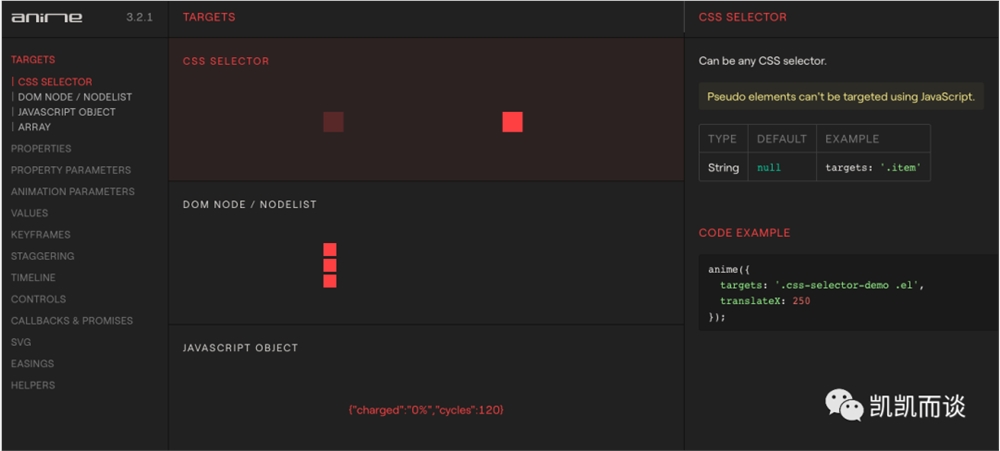Click the code example block
This screenshot has height=451, width=1000.
point(849,292)
